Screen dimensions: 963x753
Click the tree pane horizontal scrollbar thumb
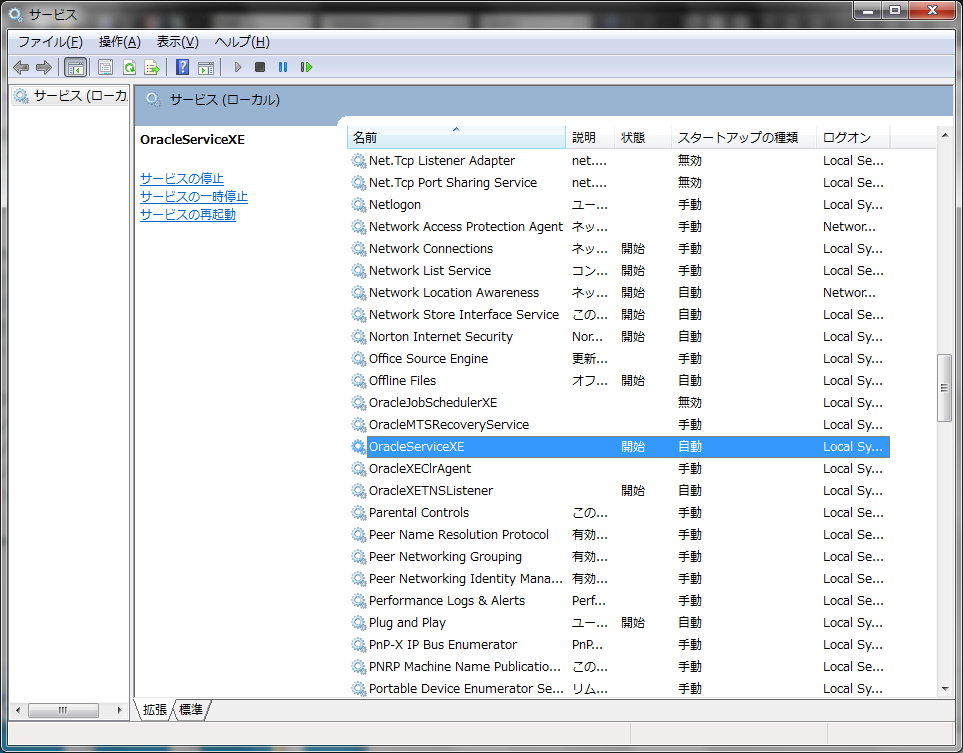coord(63,710)
